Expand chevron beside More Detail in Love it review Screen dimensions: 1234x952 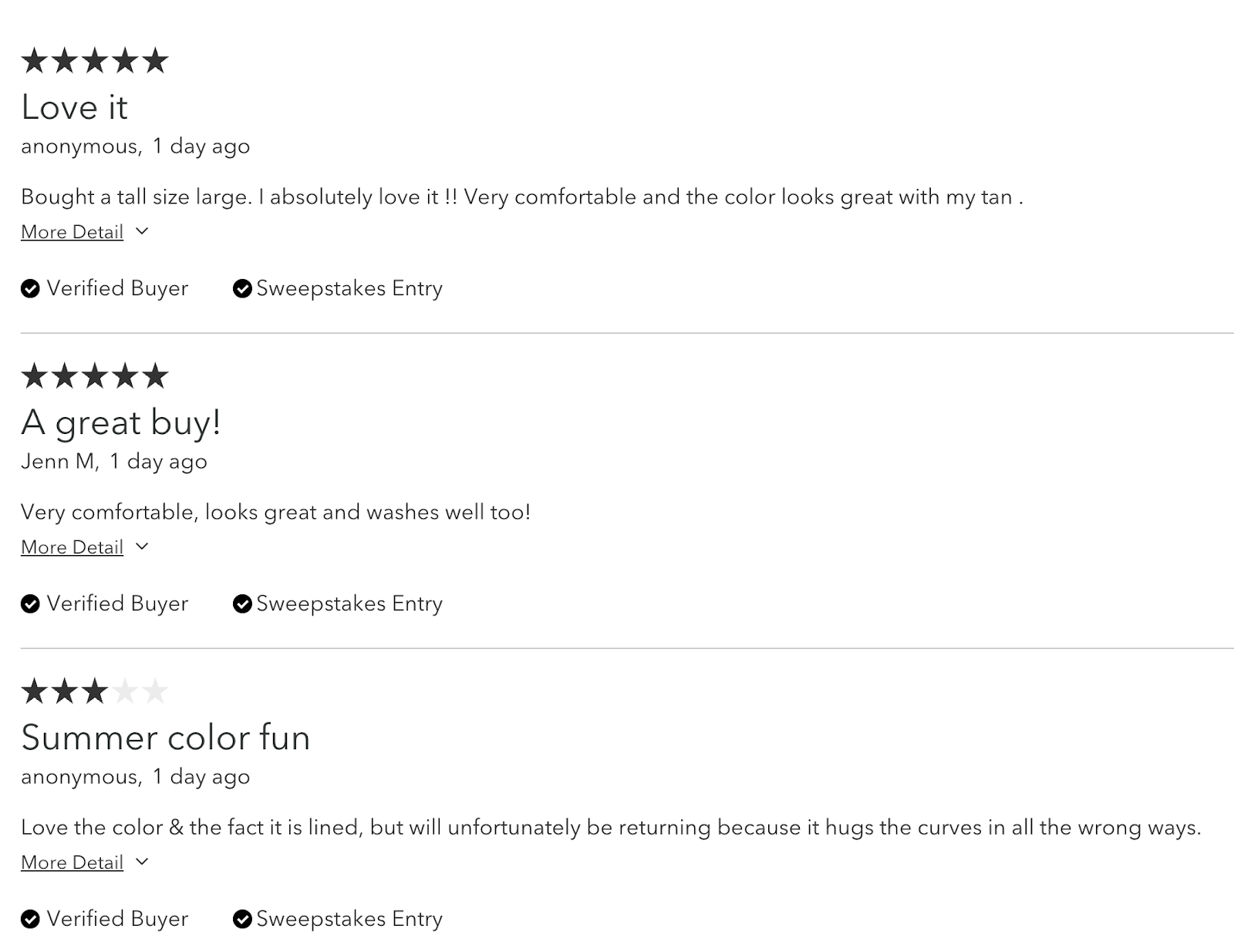142,231
